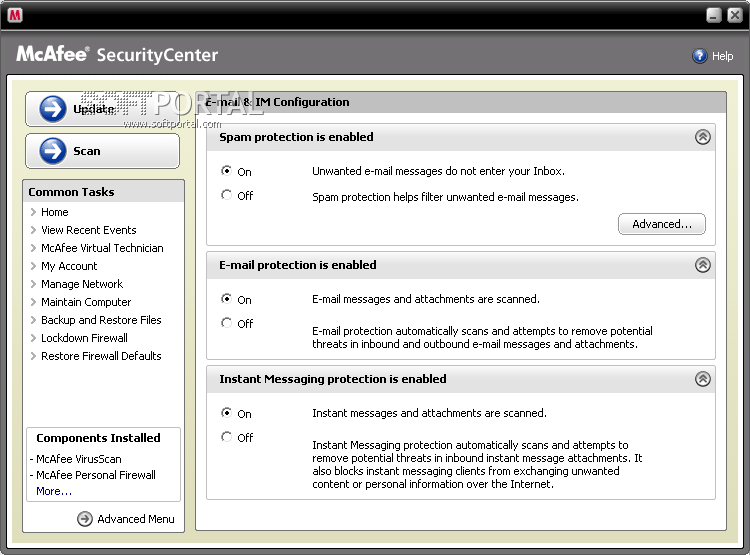Open Maintain Computer task
This screenshot has height=555, width=750.
coord(86,302)
